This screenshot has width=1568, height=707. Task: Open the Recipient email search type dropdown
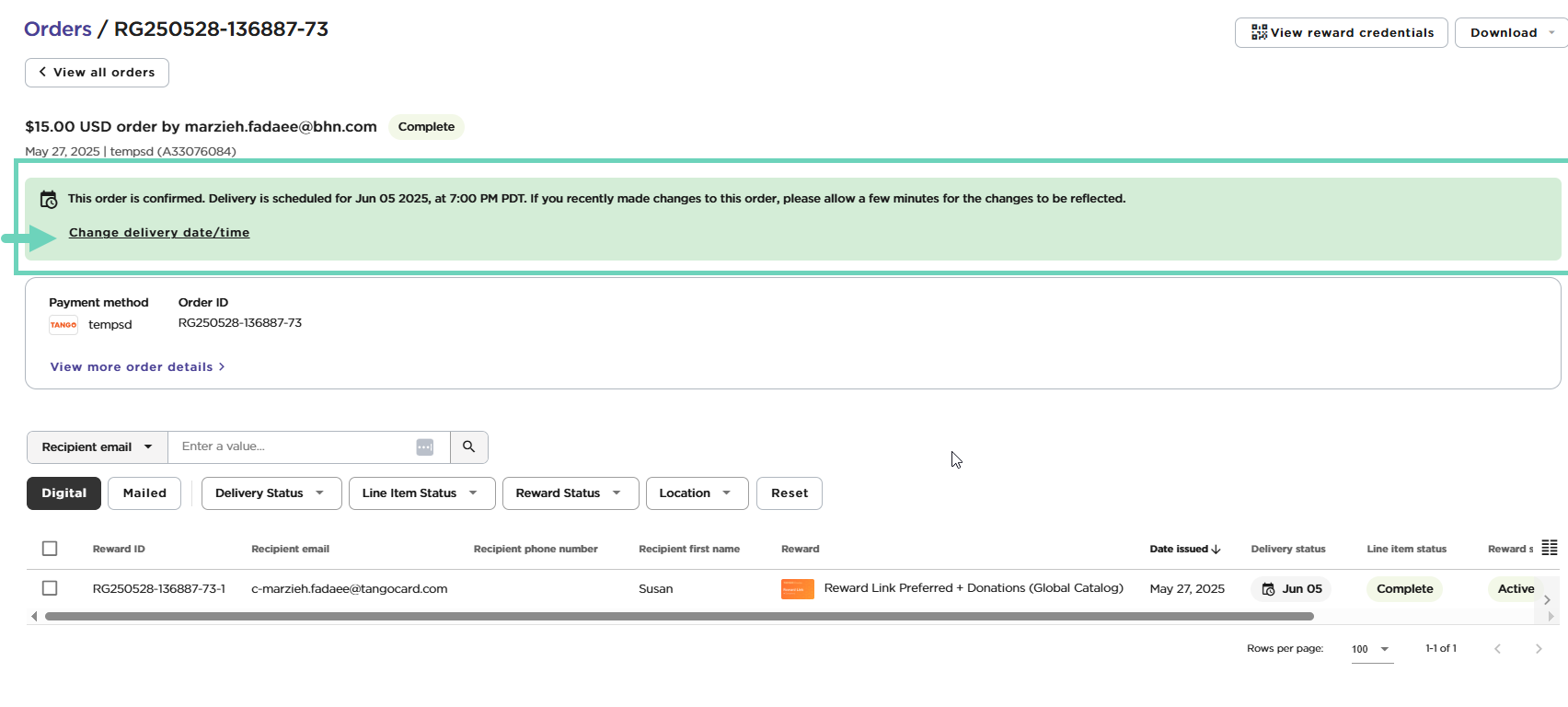pos(97,447)
